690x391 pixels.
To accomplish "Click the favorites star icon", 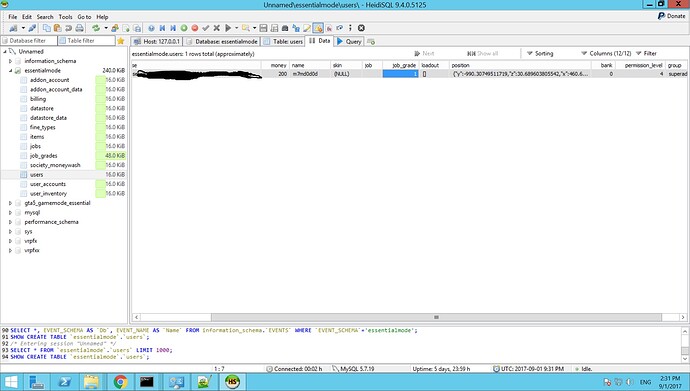I will coord(121,41).
